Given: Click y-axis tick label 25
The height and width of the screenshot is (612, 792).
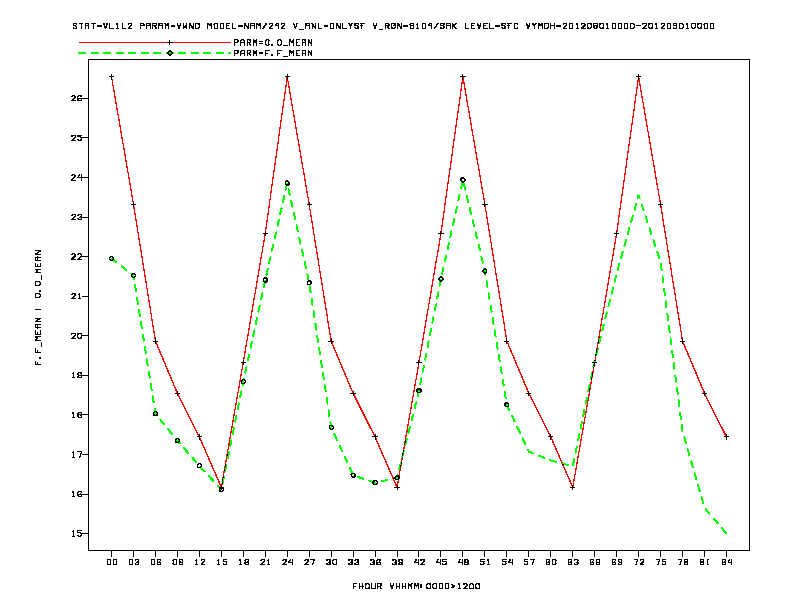Looking at the screenshot, I should point(77,138).
